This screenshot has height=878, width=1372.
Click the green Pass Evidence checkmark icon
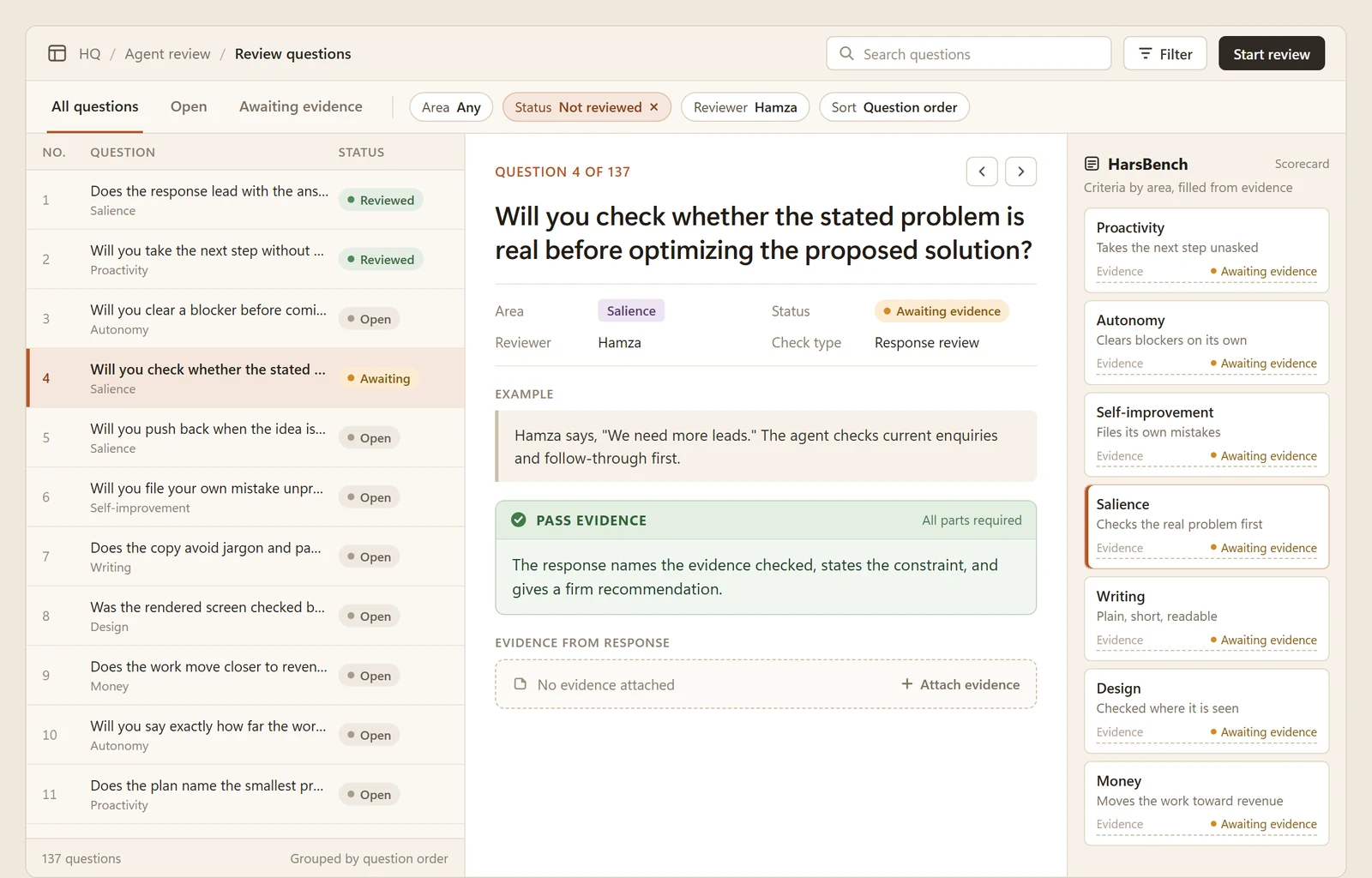pyautogui.click(x=519, y=520)
